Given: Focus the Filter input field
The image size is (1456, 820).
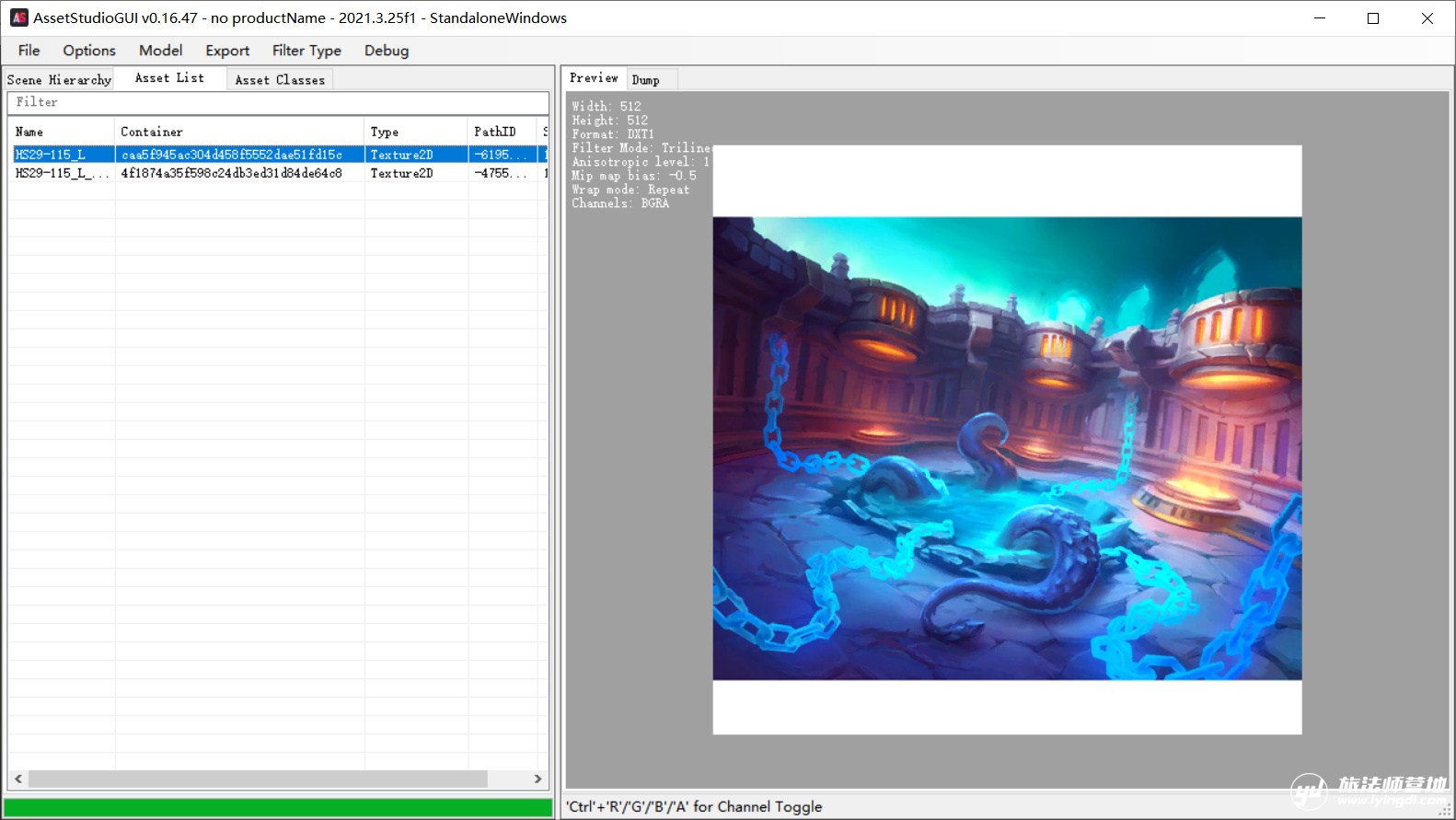Looking at the screenshot, I should [278, 102].
